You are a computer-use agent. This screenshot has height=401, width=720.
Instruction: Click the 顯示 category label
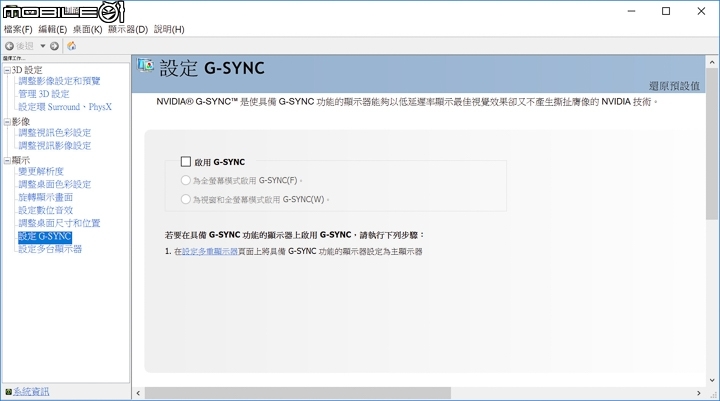(x=21, y=161)
